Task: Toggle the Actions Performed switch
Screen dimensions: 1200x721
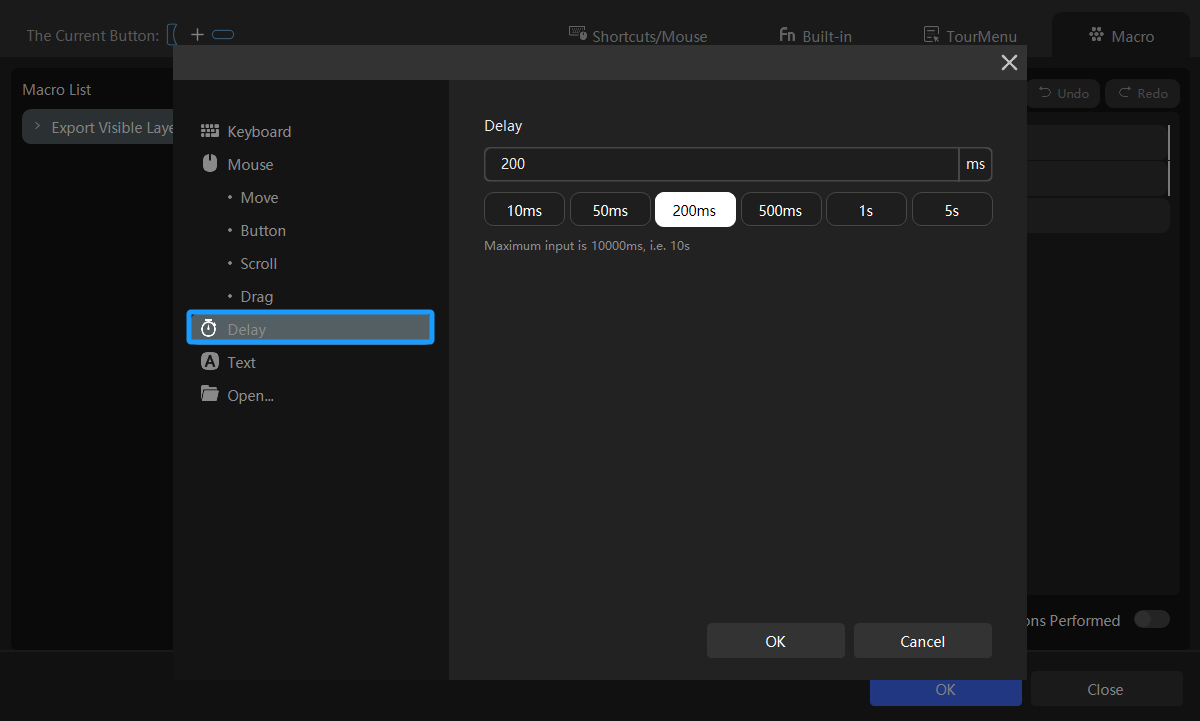Action: pos(1151,620)
